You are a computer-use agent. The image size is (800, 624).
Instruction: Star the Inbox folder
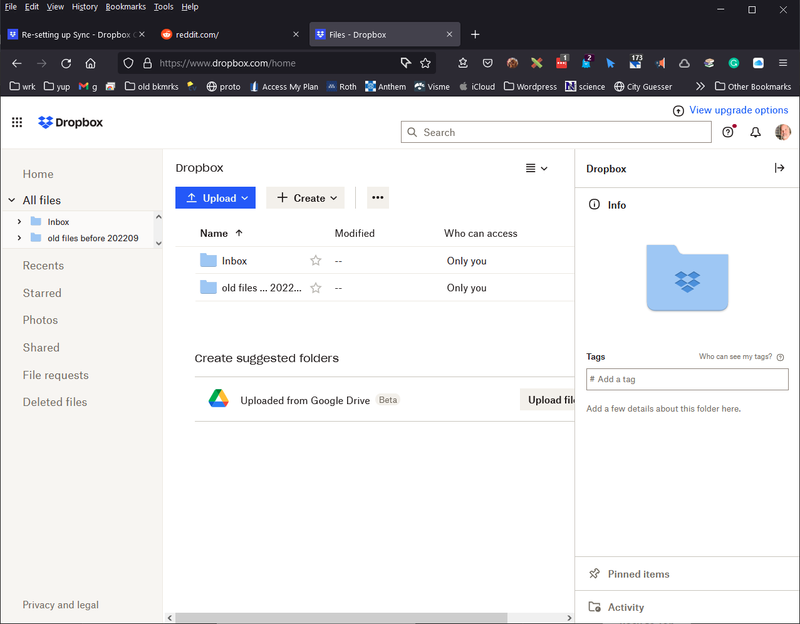point(316,261)
